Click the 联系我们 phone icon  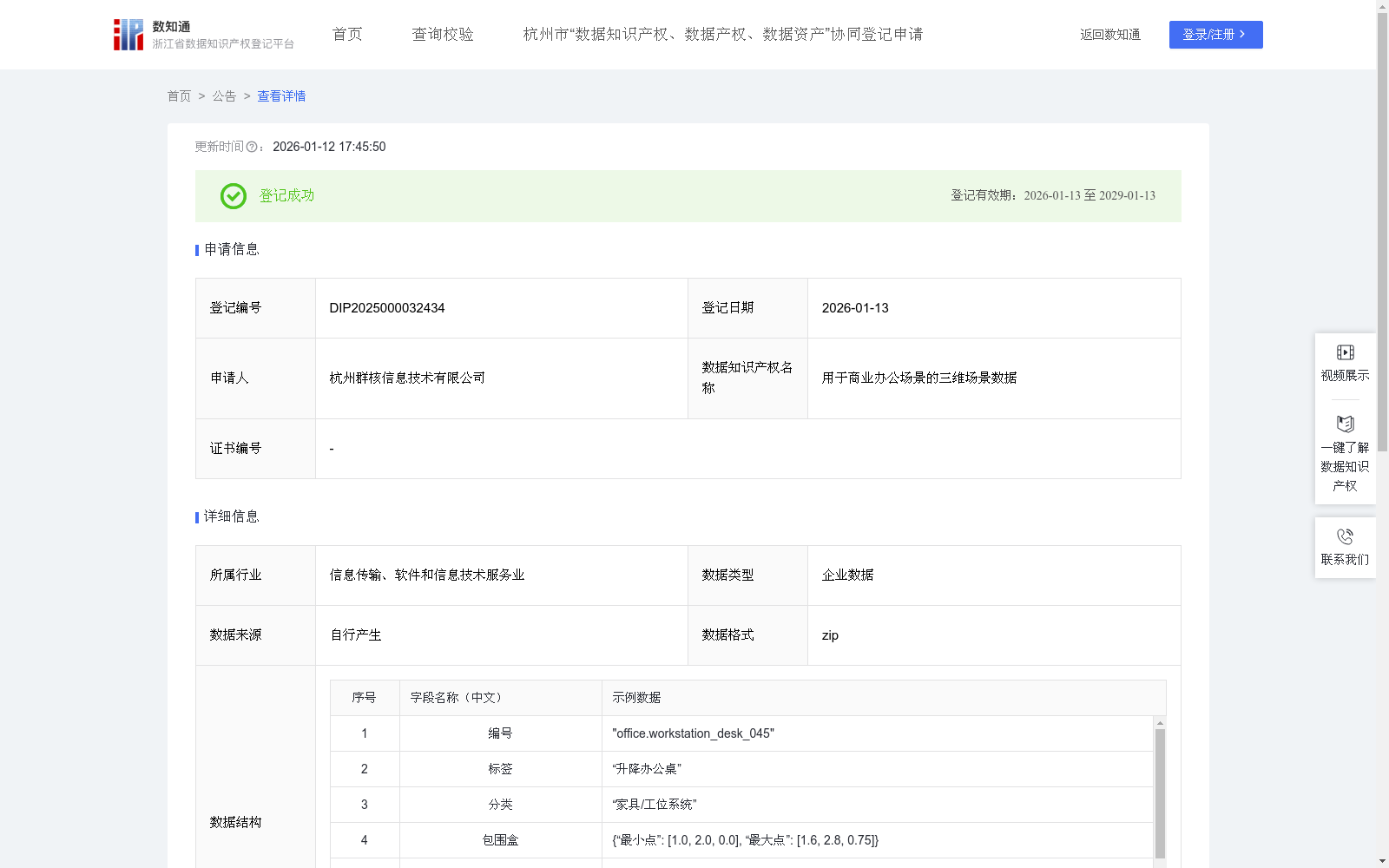[1345, 536]
